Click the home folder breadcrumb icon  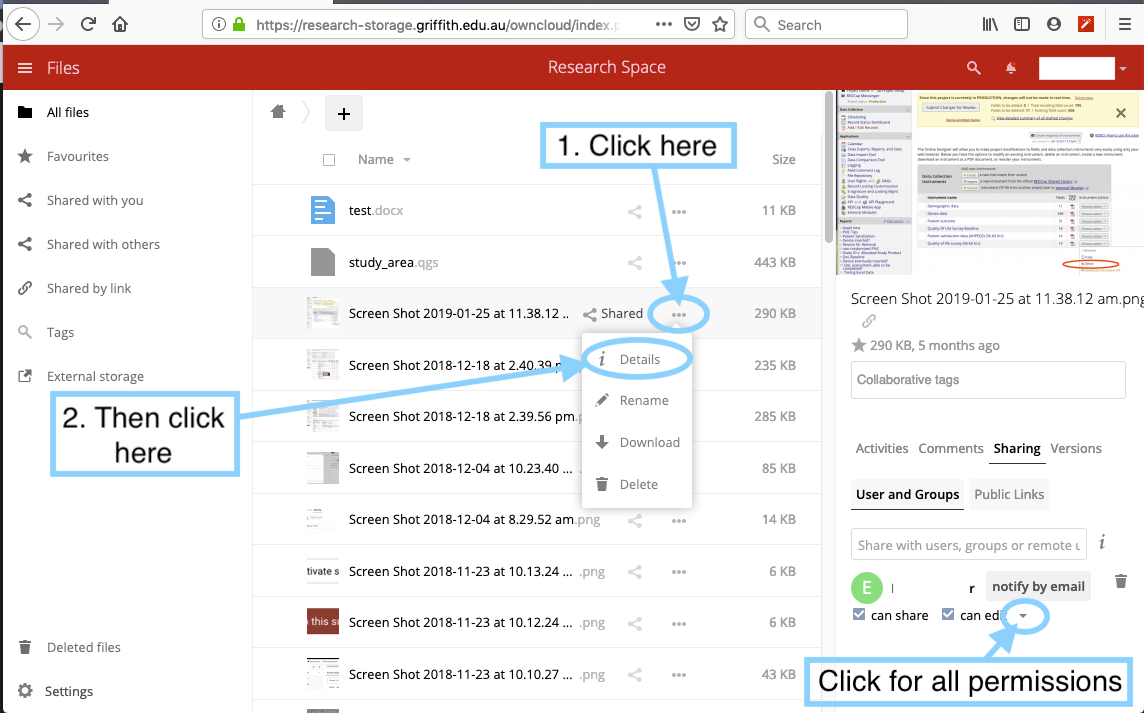(278, 112)
